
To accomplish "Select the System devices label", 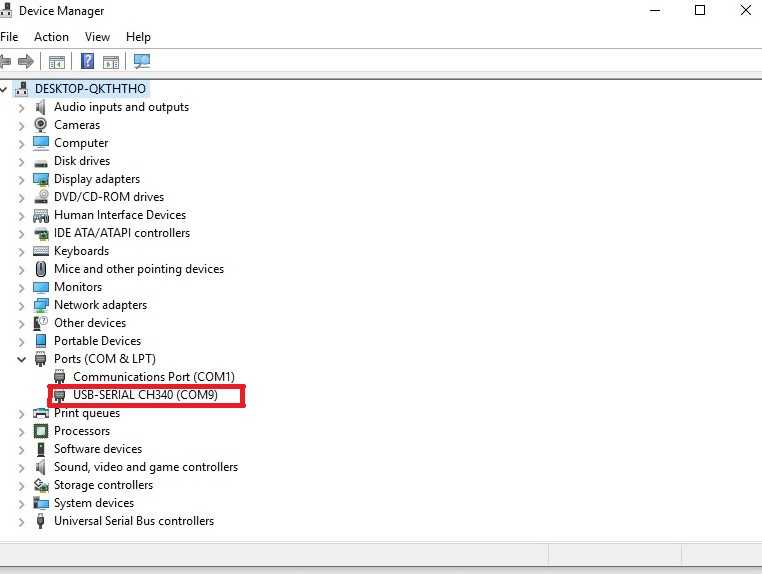I will click(94, 503).
